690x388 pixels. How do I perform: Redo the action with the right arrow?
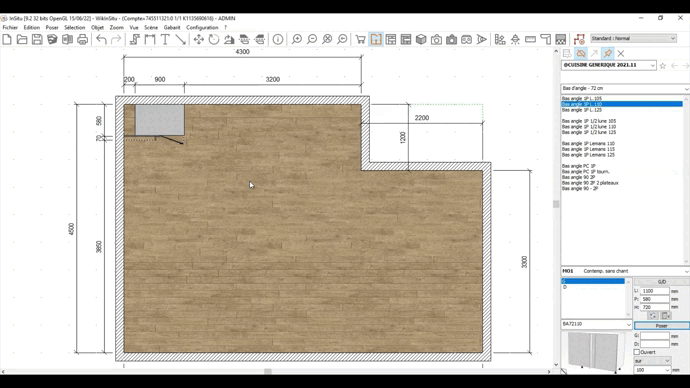[x=116, y=39]
